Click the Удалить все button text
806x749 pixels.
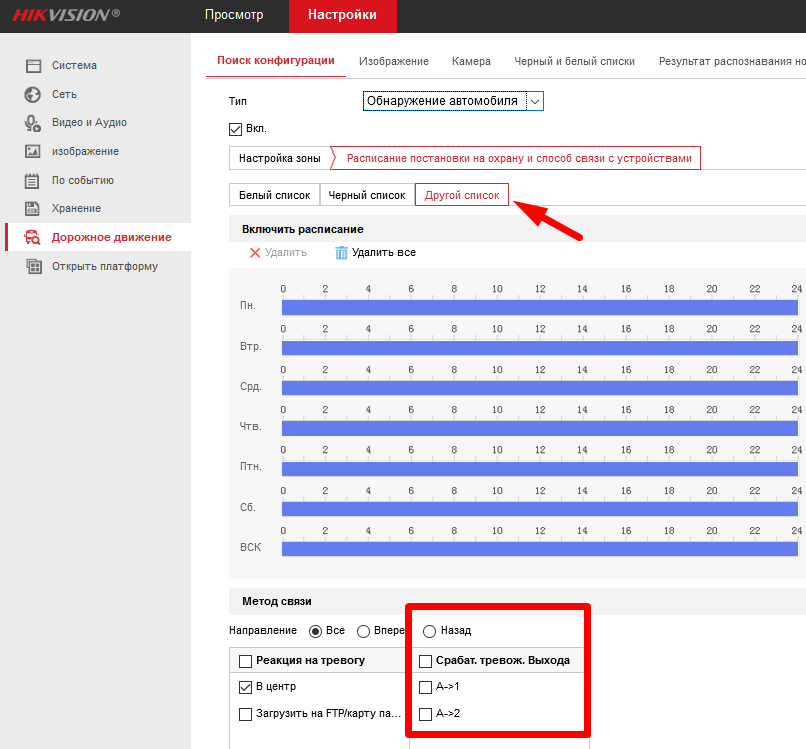point(384,252)
